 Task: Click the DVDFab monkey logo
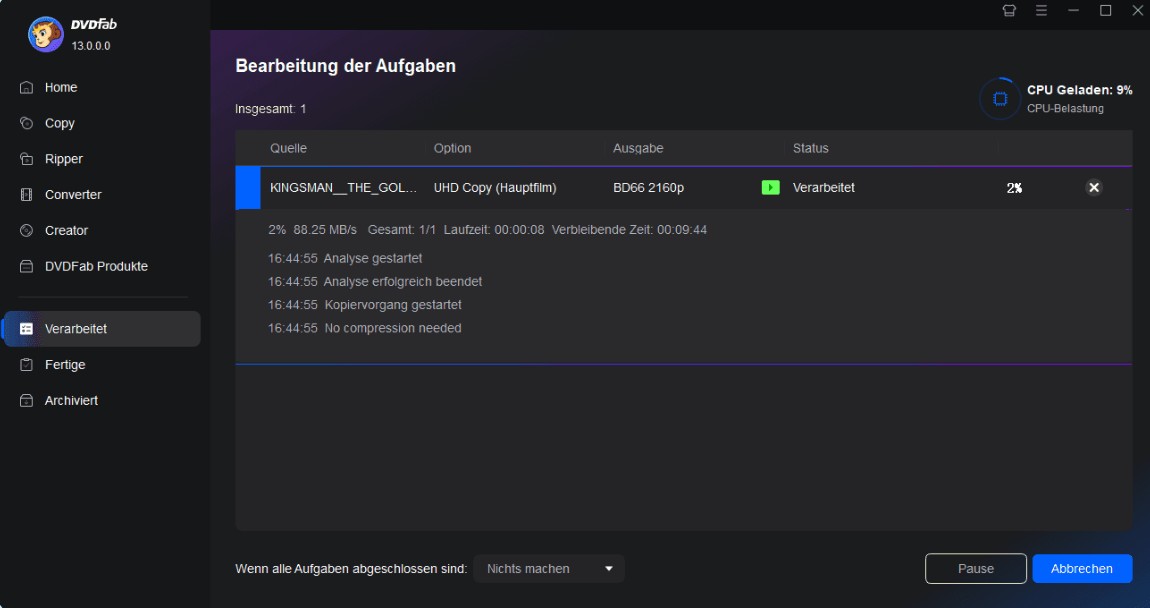click(45, 34)
